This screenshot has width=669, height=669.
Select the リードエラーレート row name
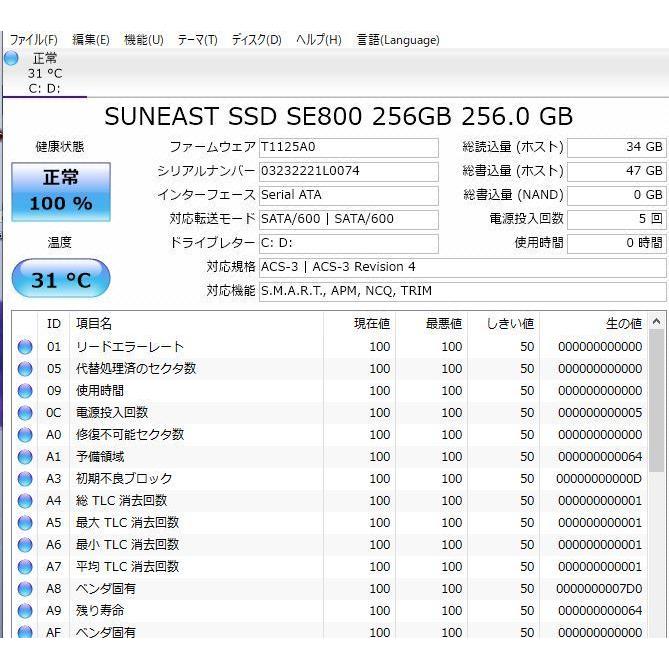130,347
